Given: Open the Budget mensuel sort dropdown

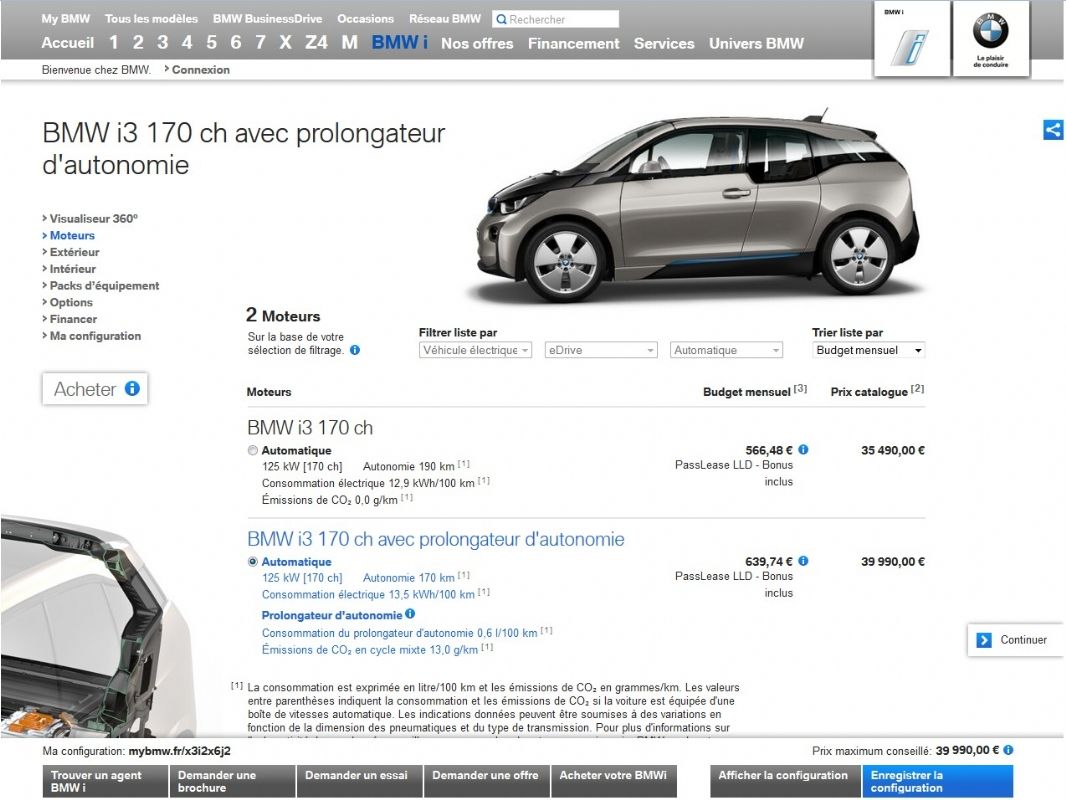Looking at the screenshot, I should [x=868, y=350].
